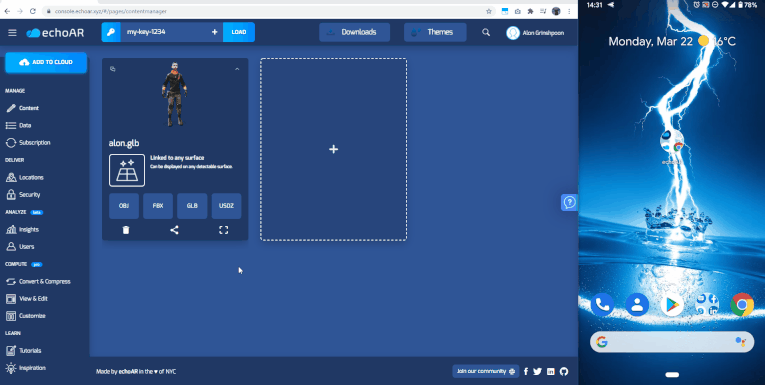Viewport: 765px width, 385px height.
Task: Reload the browser page
Action: [x=32, y=11]
